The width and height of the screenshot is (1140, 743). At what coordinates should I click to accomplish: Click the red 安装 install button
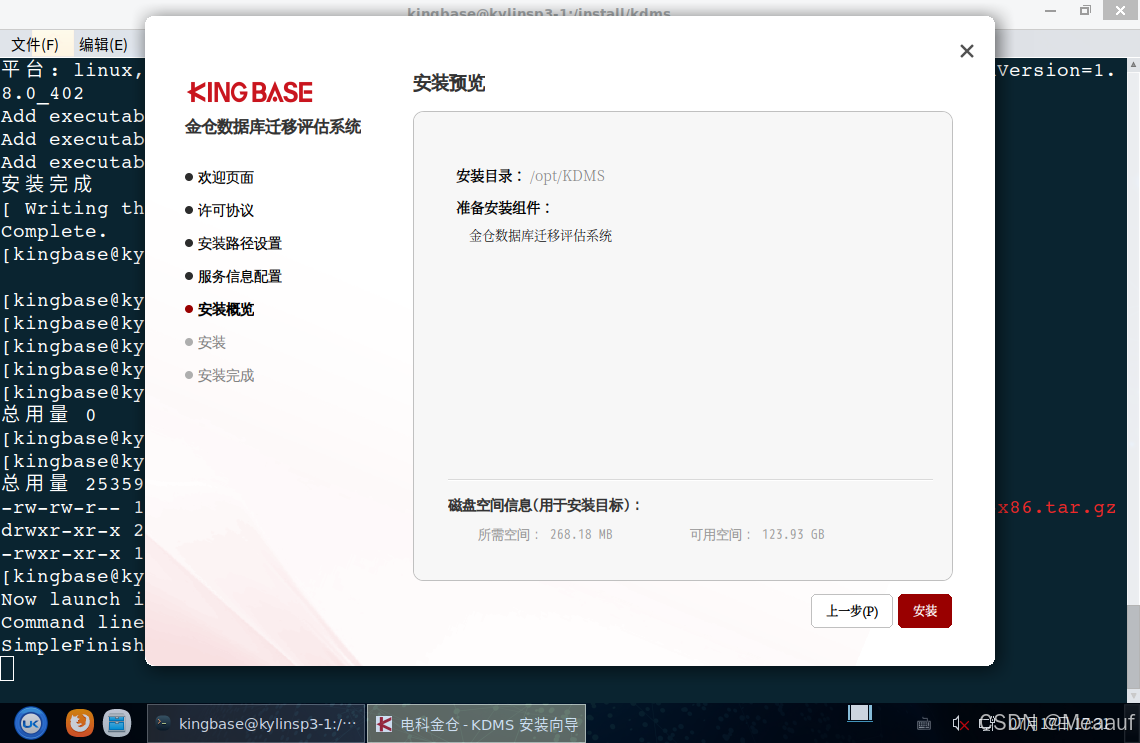pos(924,611)
